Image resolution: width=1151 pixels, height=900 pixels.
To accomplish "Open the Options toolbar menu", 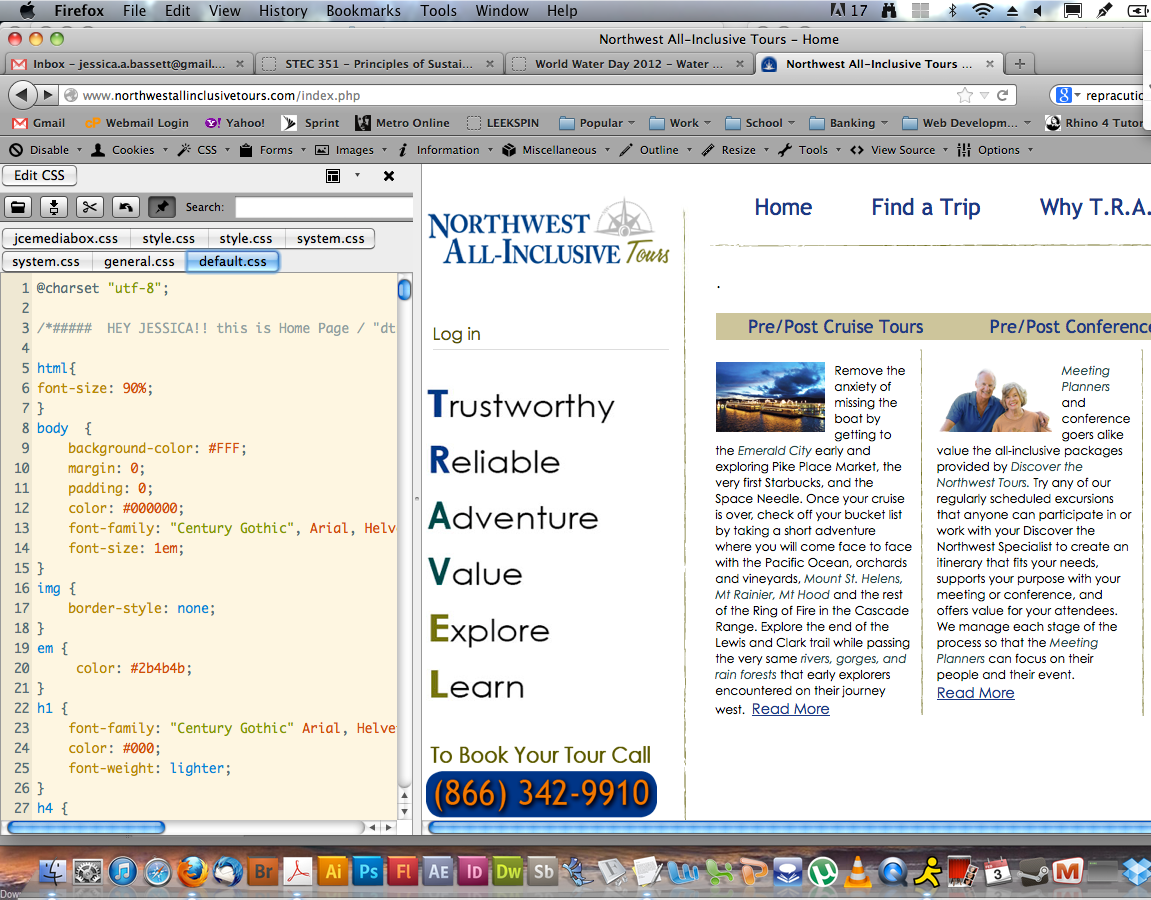I will coord(995,150).
